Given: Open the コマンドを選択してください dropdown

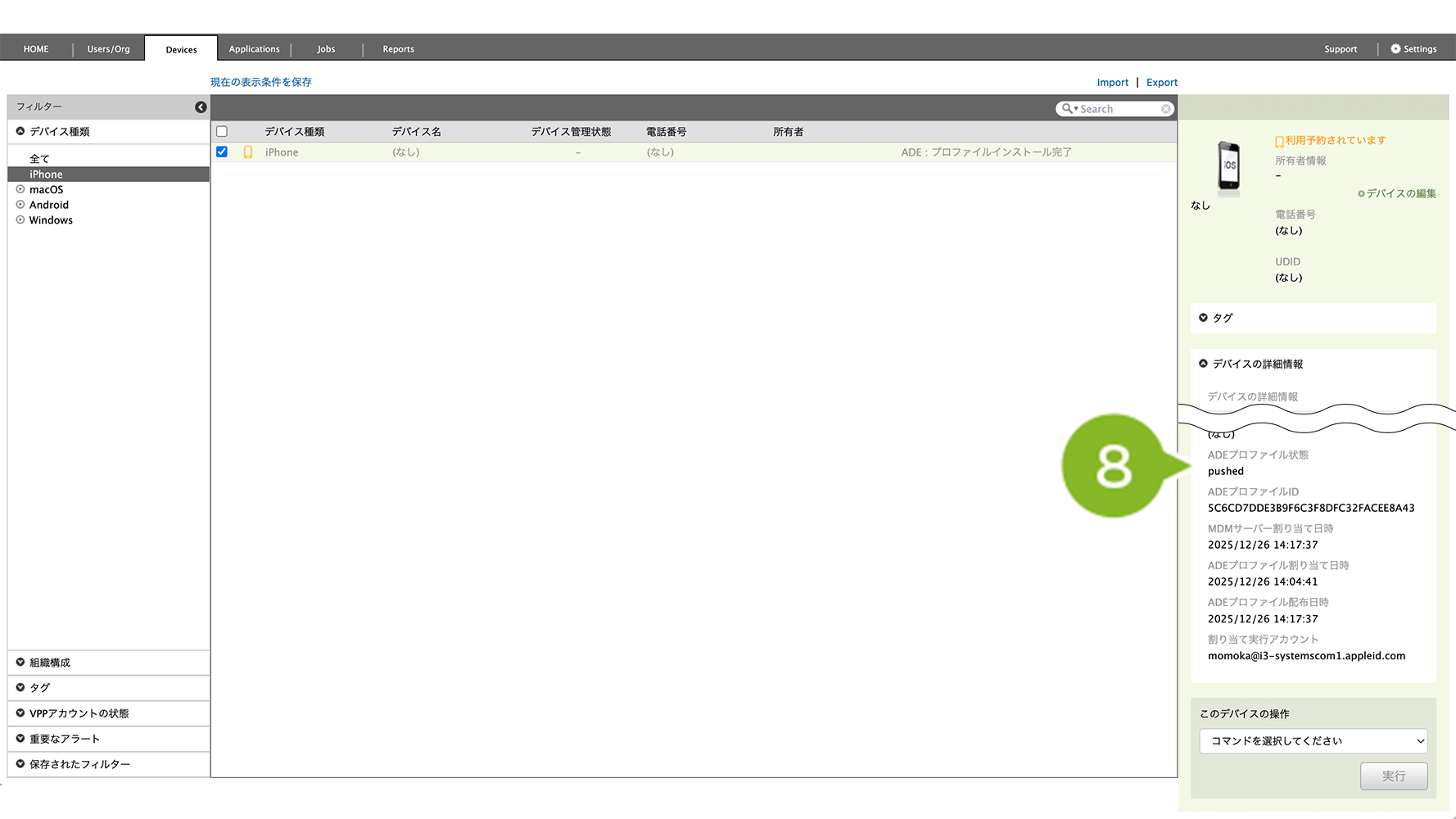Looking at the screenshot, I should (1313, 741).
